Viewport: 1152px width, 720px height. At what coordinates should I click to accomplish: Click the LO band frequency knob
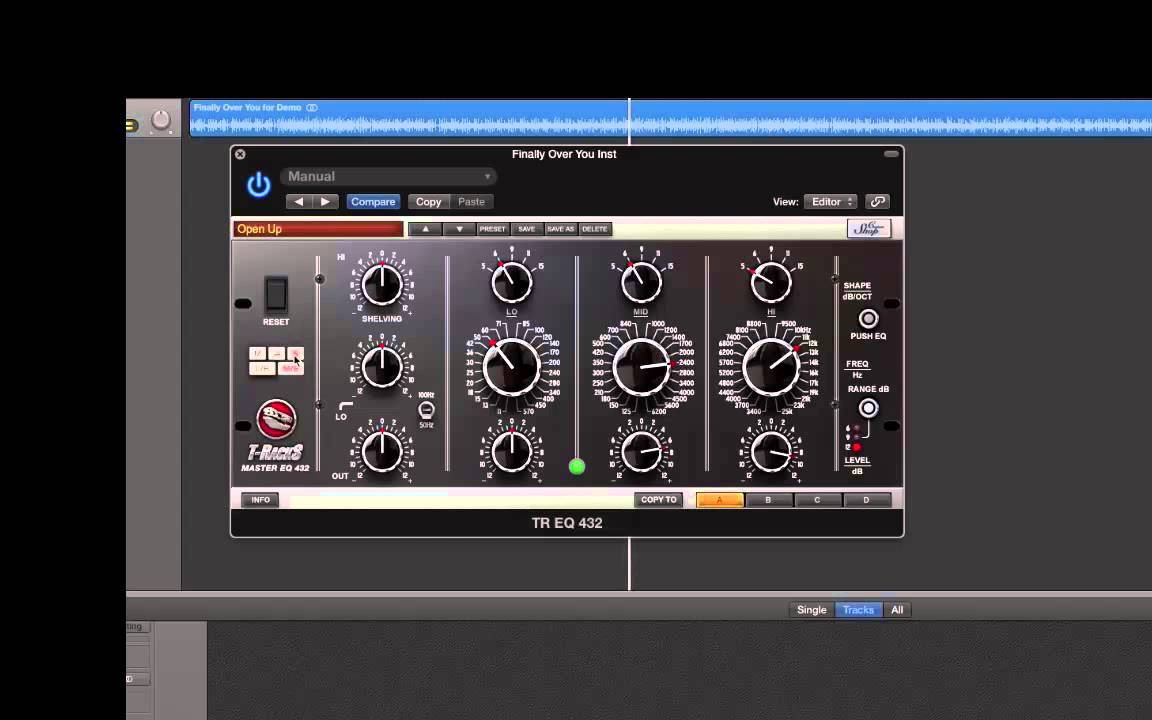511,367
